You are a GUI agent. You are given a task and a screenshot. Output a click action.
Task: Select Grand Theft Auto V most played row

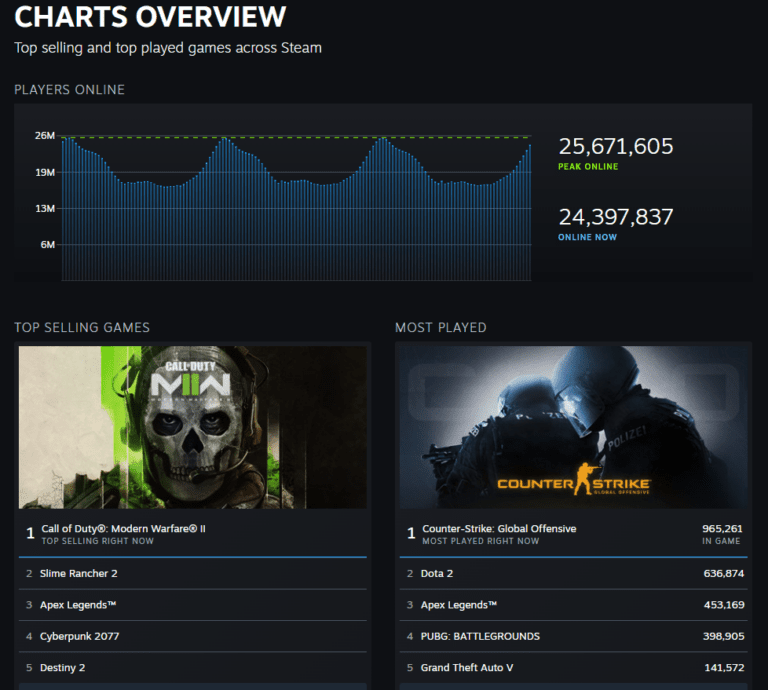pos(574,667)
